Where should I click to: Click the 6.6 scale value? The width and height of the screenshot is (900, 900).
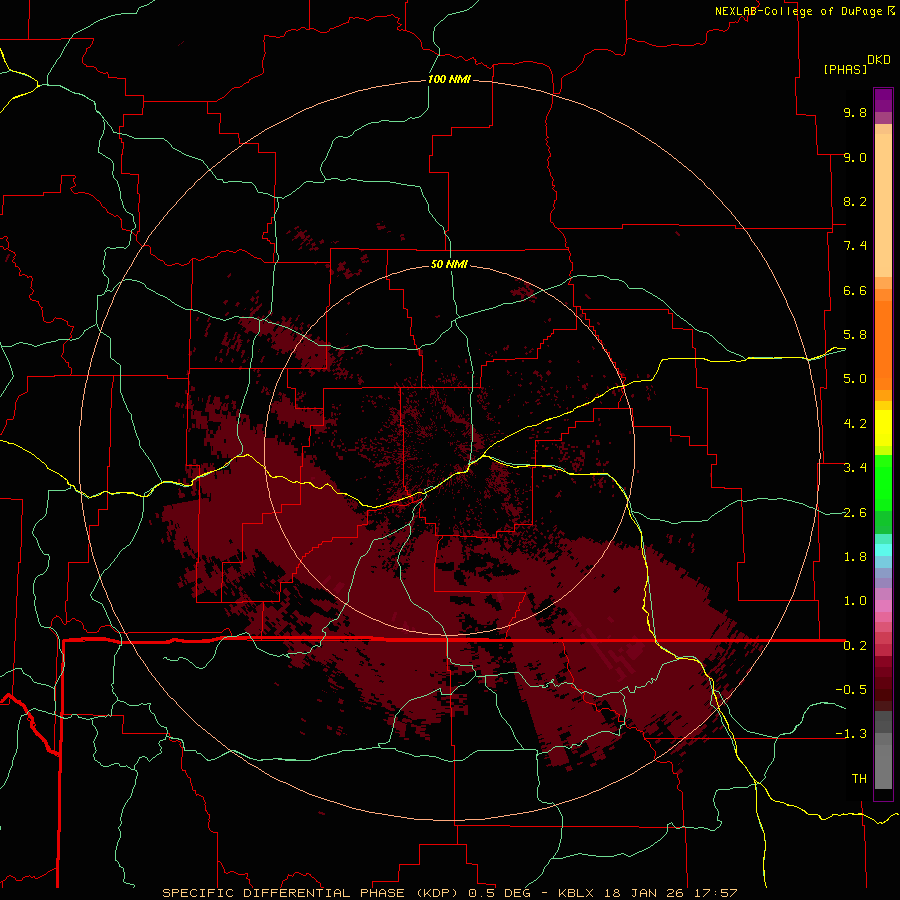855,290
